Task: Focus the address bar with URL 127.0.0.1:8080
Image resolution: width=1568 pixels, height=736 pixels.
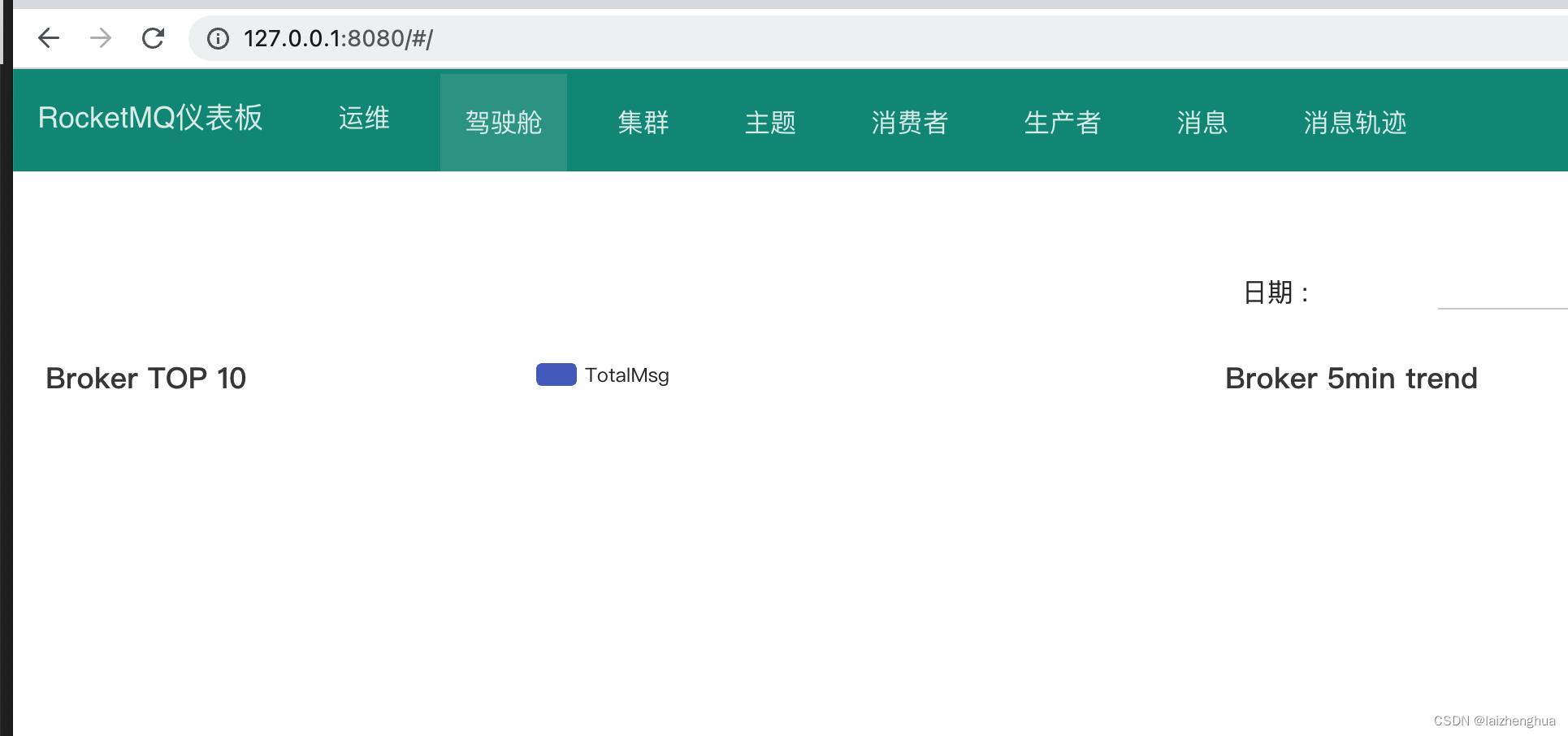Action: pos(877,38)
